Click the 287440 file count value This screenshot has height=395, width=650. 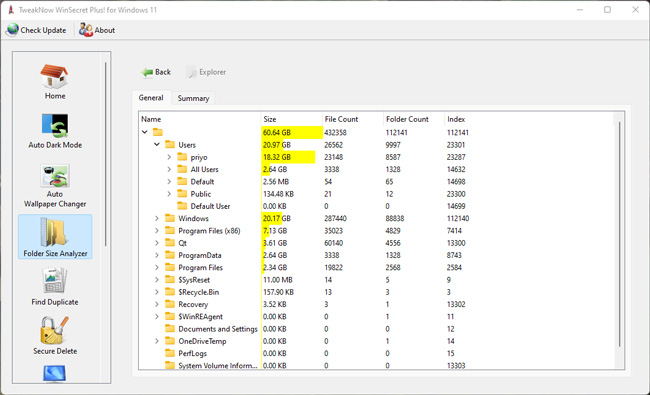point(335,218)
